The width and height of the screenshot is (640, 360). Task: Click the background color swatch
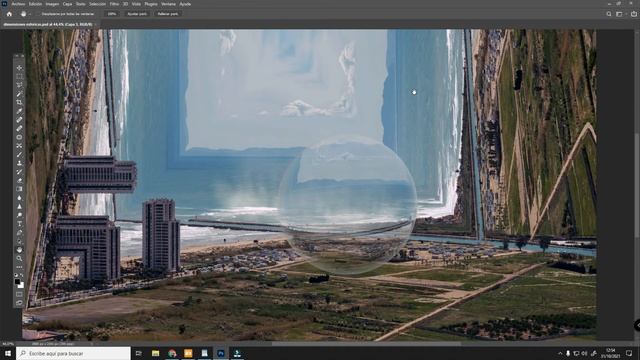pos(21,285)
